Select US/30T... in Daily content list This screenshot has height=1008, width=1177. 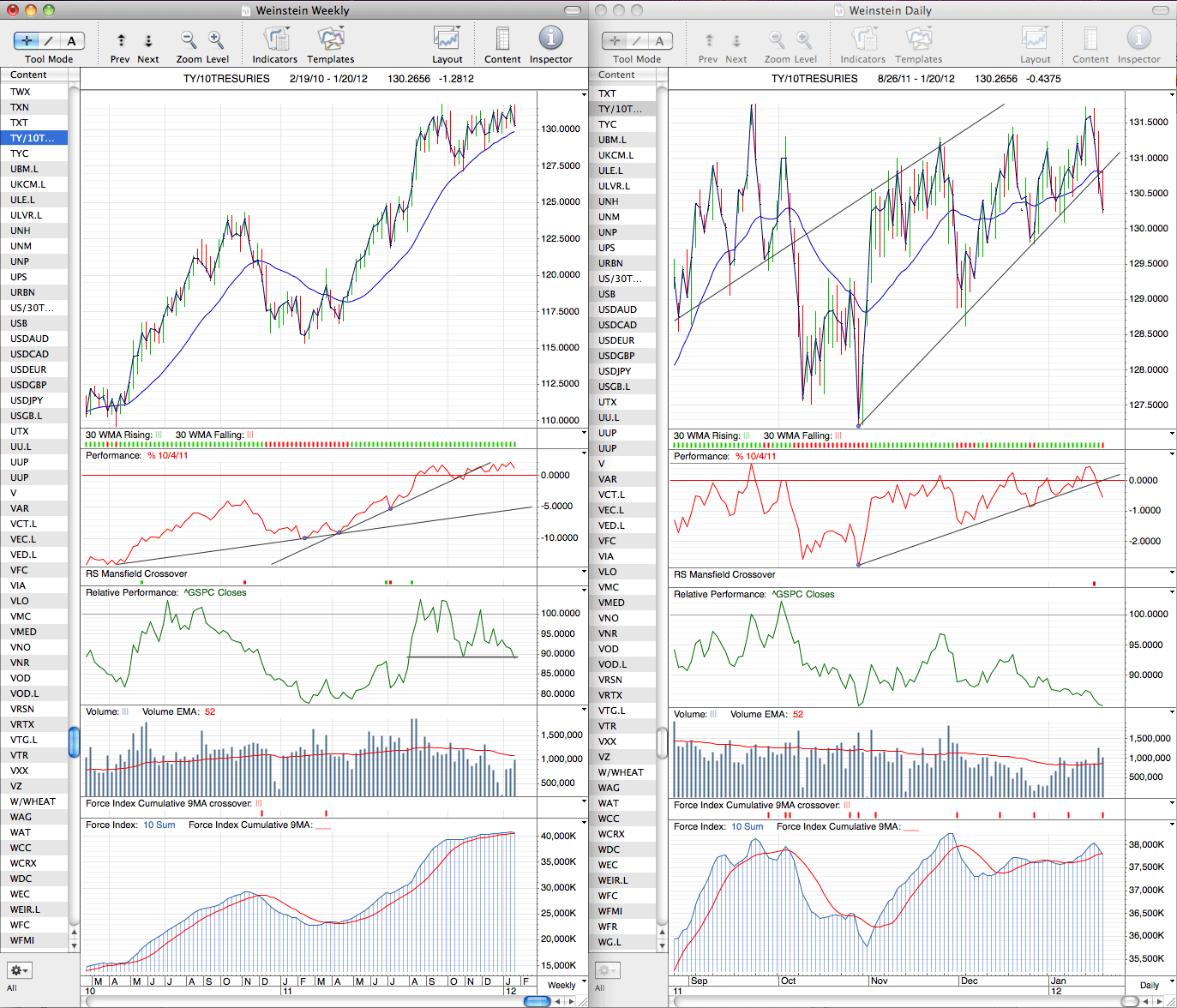coord(622,279)
